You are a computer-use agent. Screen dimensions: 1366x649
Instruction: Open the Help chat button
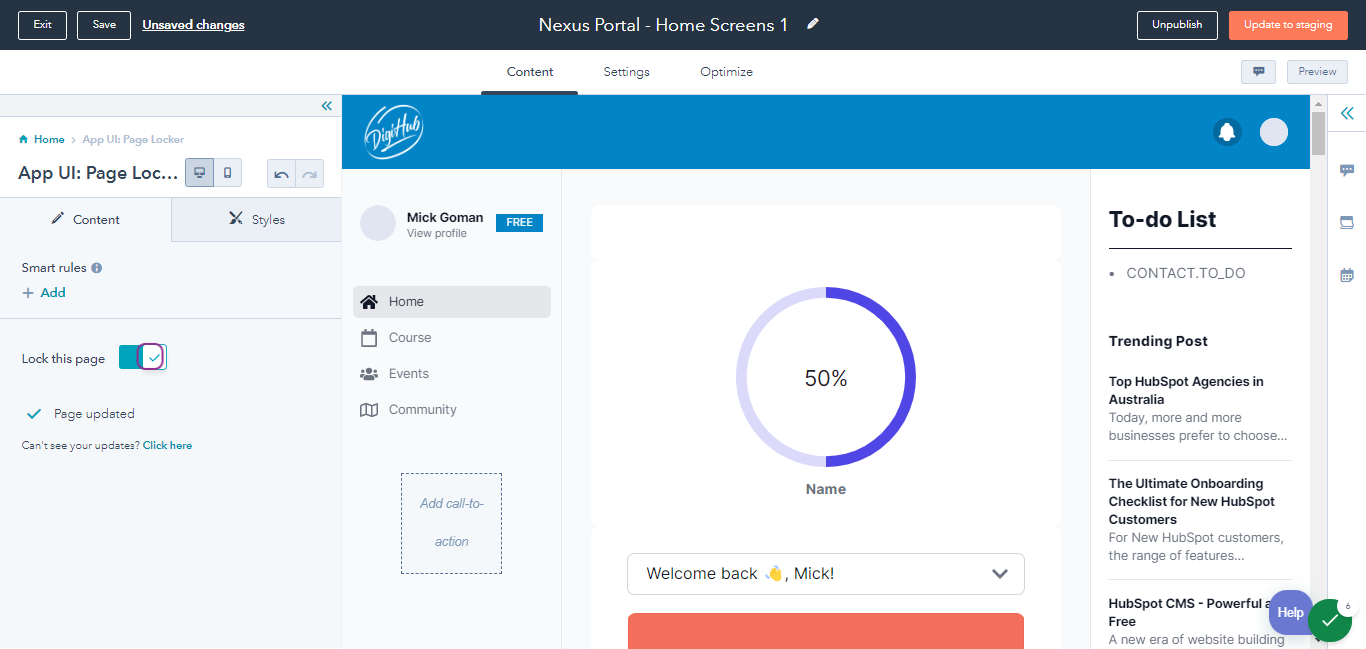tap(1290, 612)
